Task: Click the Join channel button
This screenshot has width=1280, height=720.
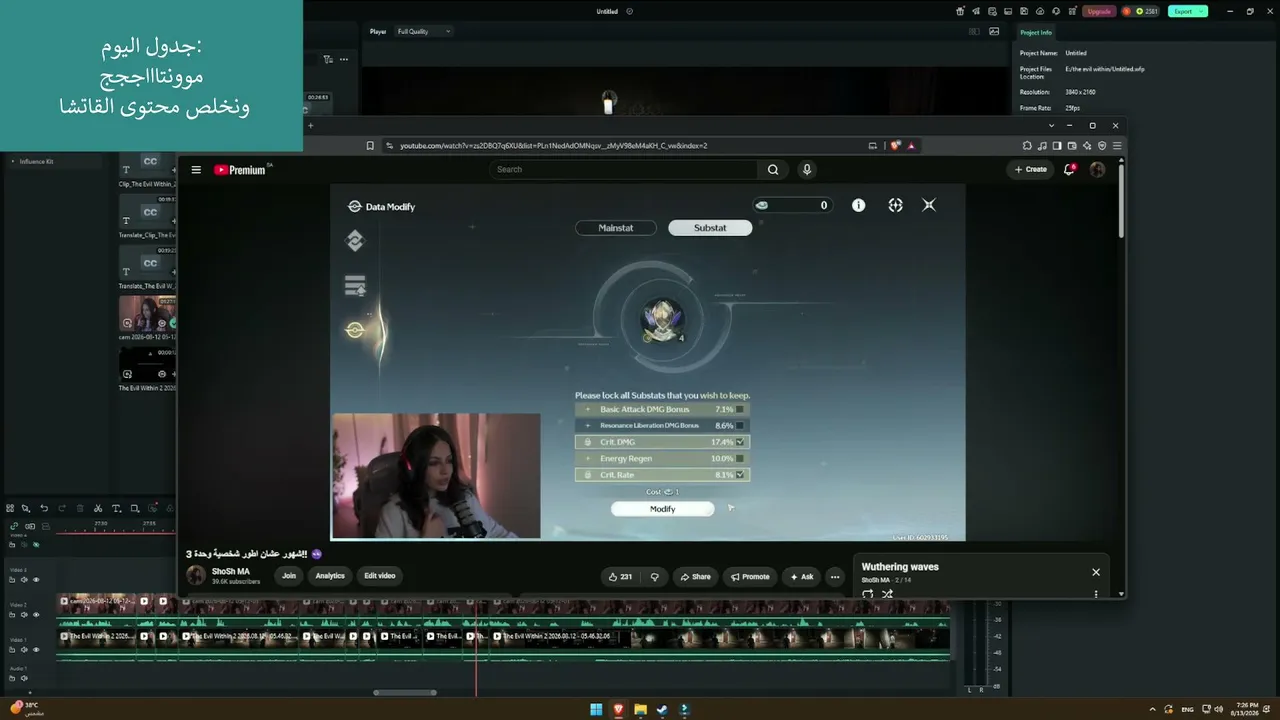Action: coord(289,576)
